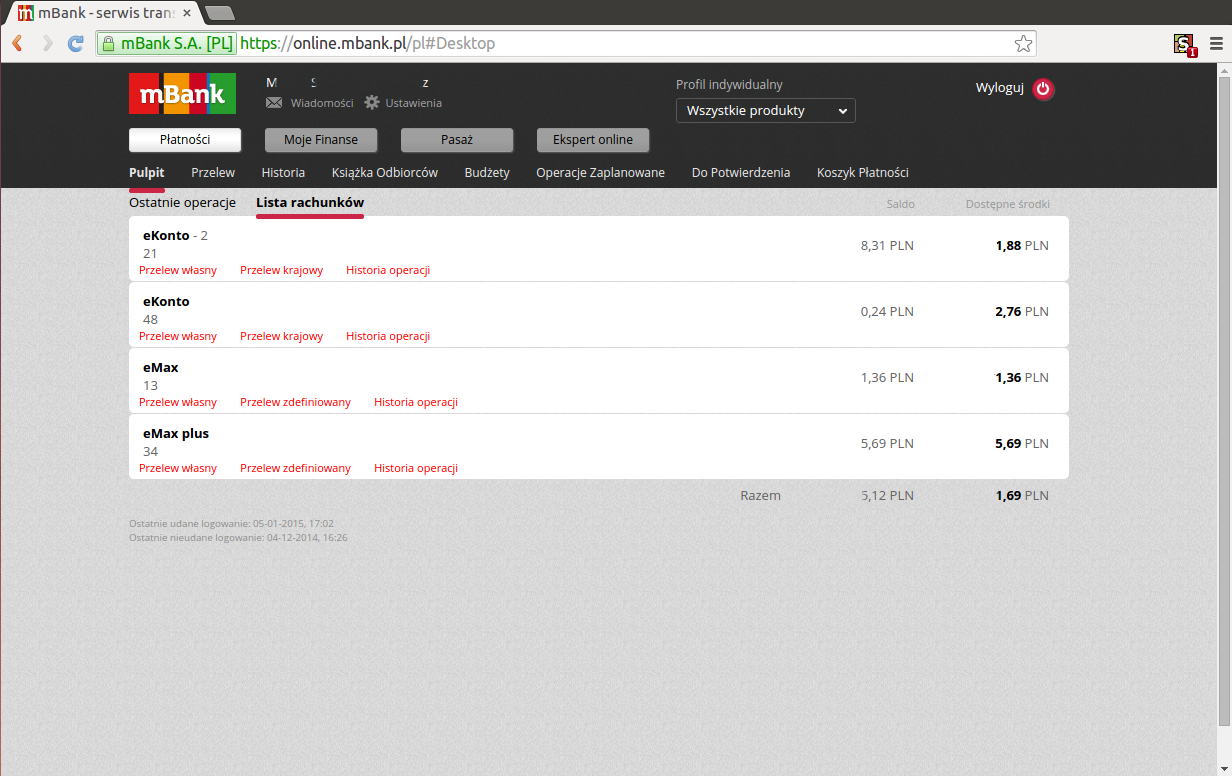
Task: Log out using the red power icon
Action: [1043, 89]
